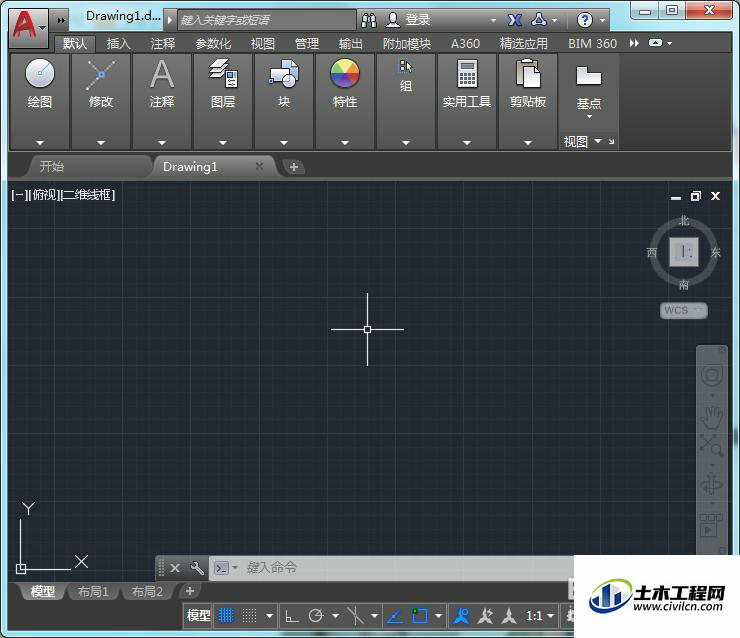Click the orbit tool in navigation bar

pos(711,485)
